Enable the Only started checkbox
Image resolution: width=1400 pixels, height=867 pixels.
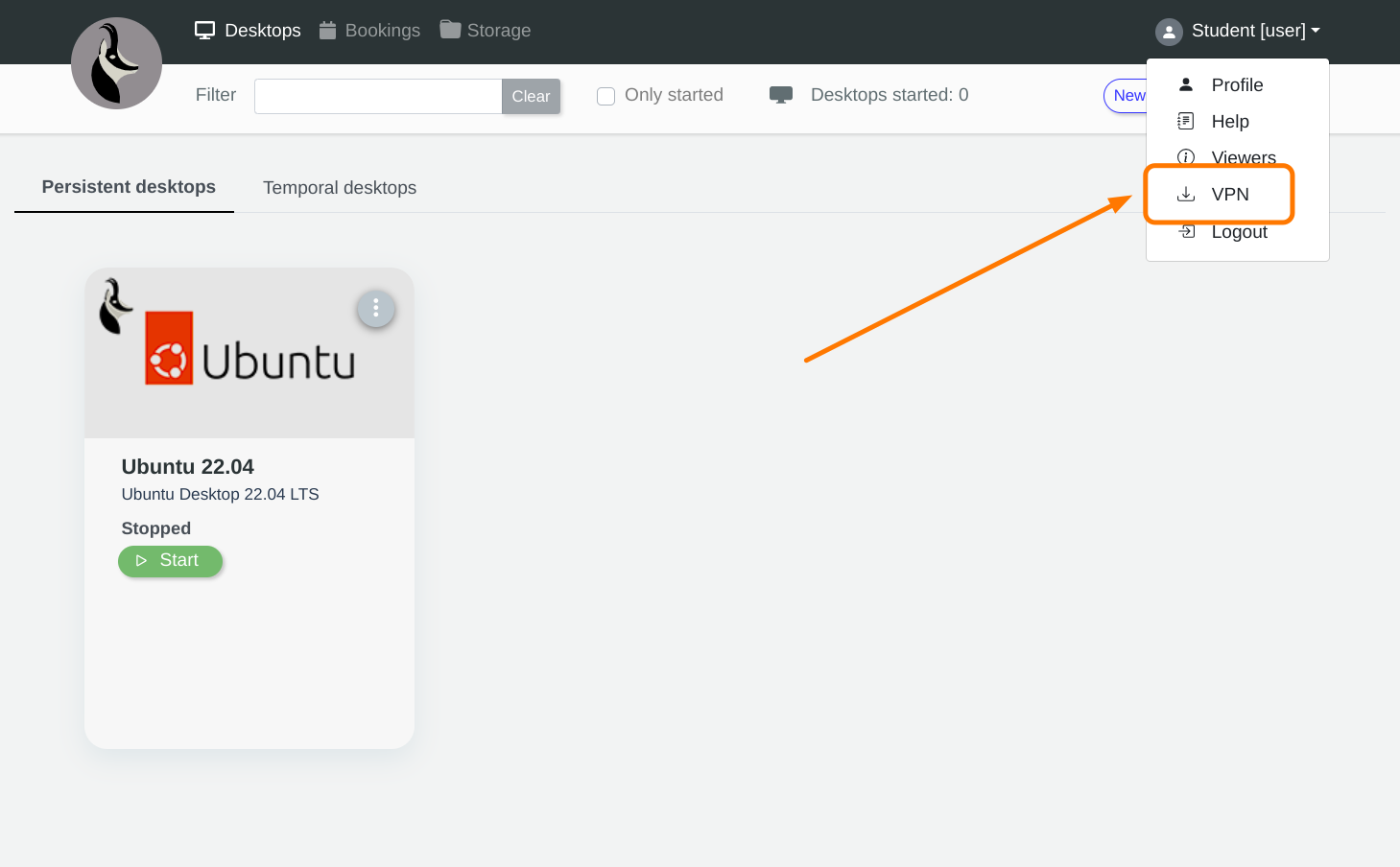tap(605, 96)
